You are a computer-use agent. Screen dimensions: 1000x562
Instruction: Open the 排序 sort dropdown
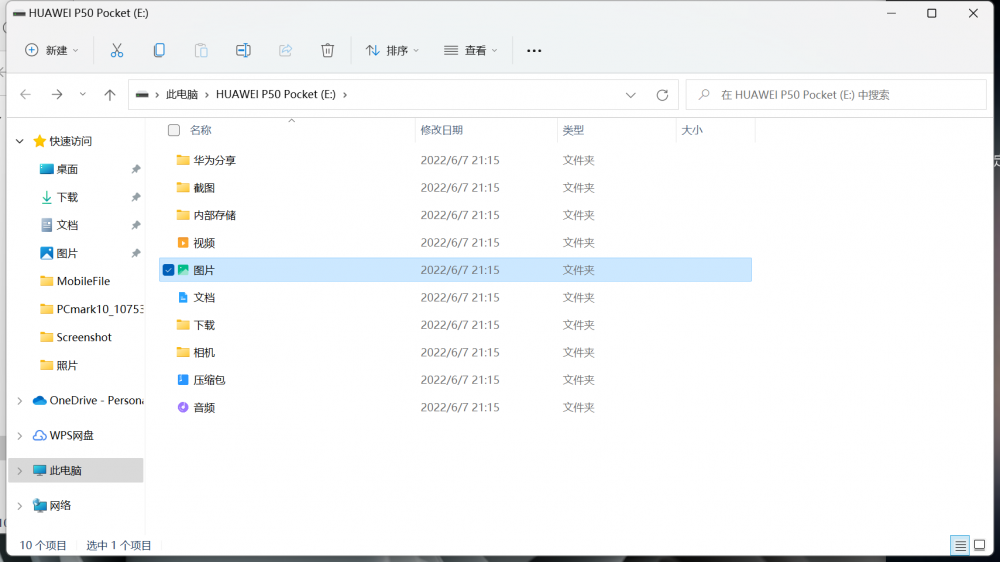click(x=392, y=50)
